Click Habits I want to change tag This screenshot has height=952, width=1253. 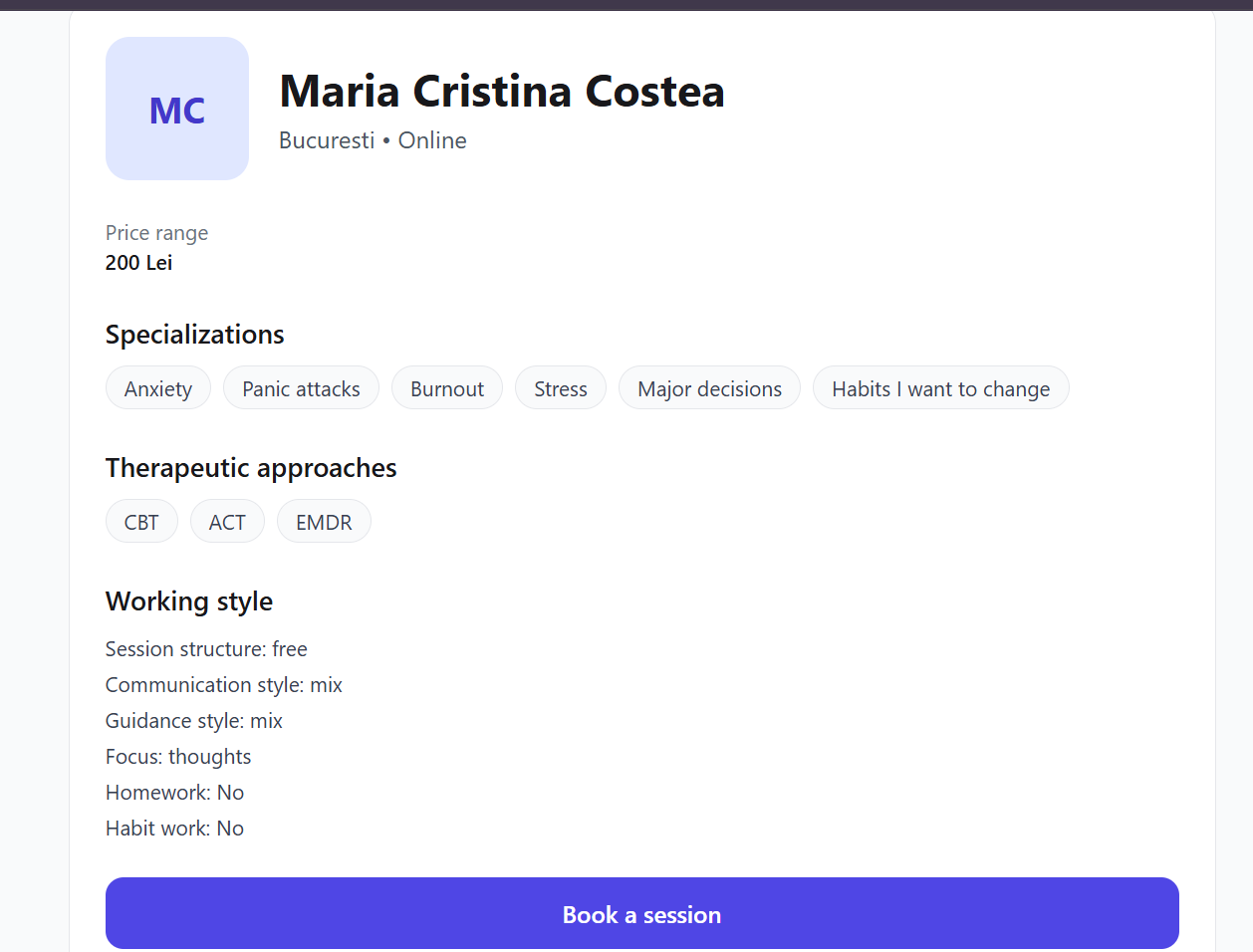[x=940, y=388]
